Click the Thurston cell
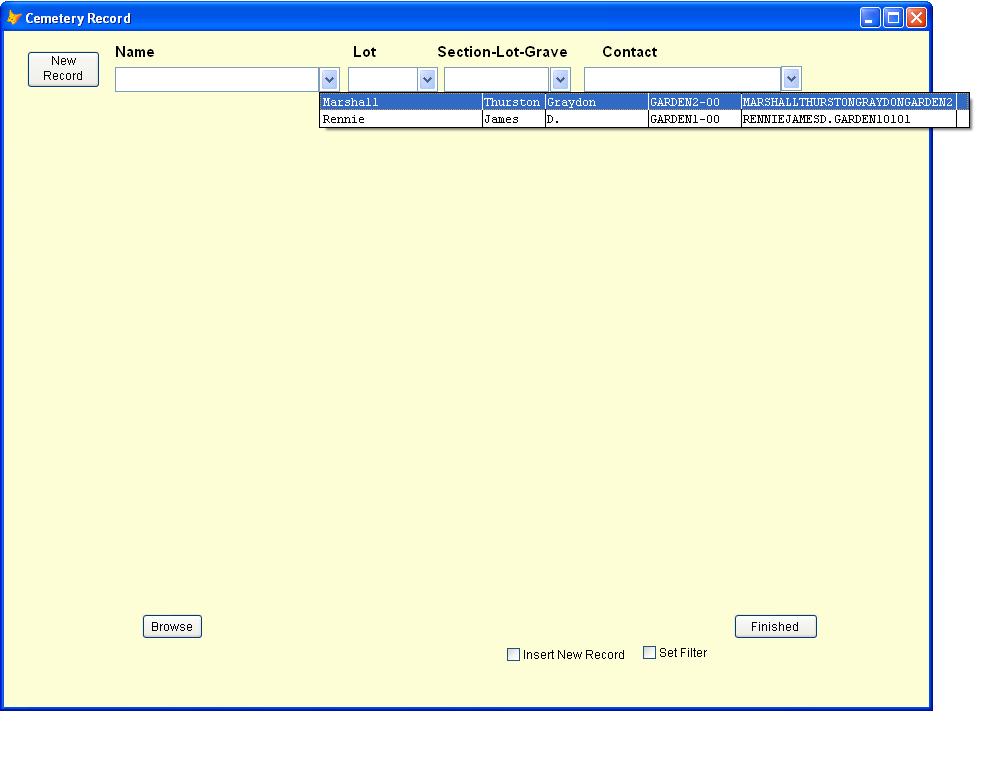992x761 pixels. coord(513,102)
